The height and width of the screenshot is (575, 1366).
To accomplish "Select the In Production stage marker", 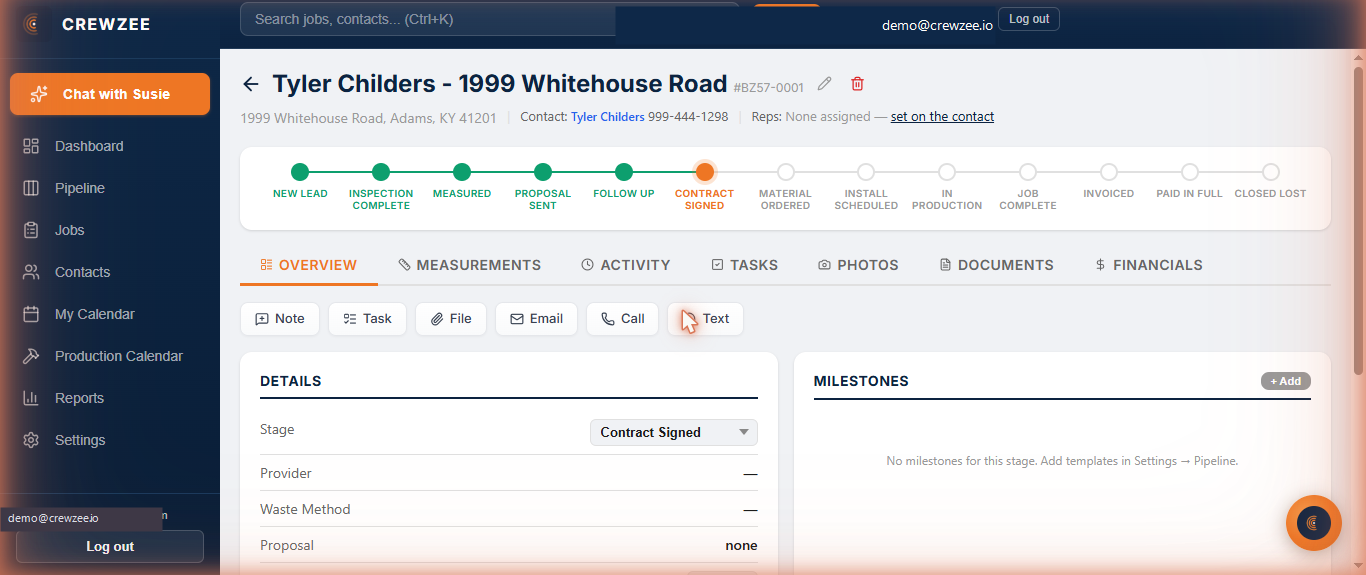I will click(x=947, y=172).
